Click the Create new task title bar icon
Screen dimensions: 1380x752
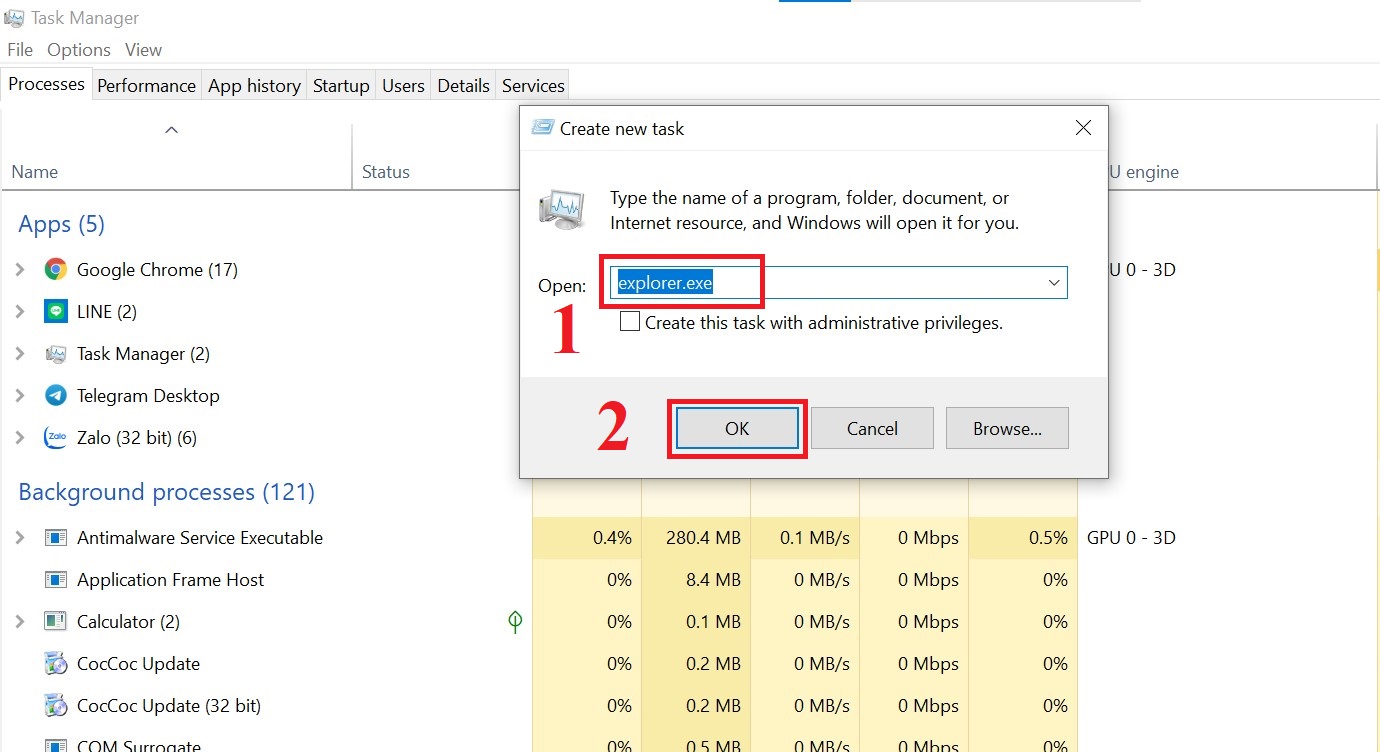(542, 128)
